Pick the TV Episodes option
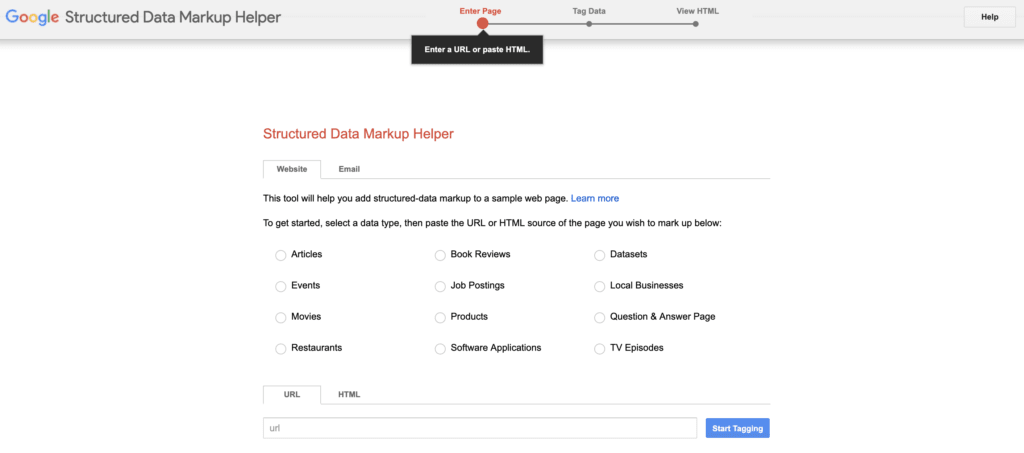 pos(600,349)
